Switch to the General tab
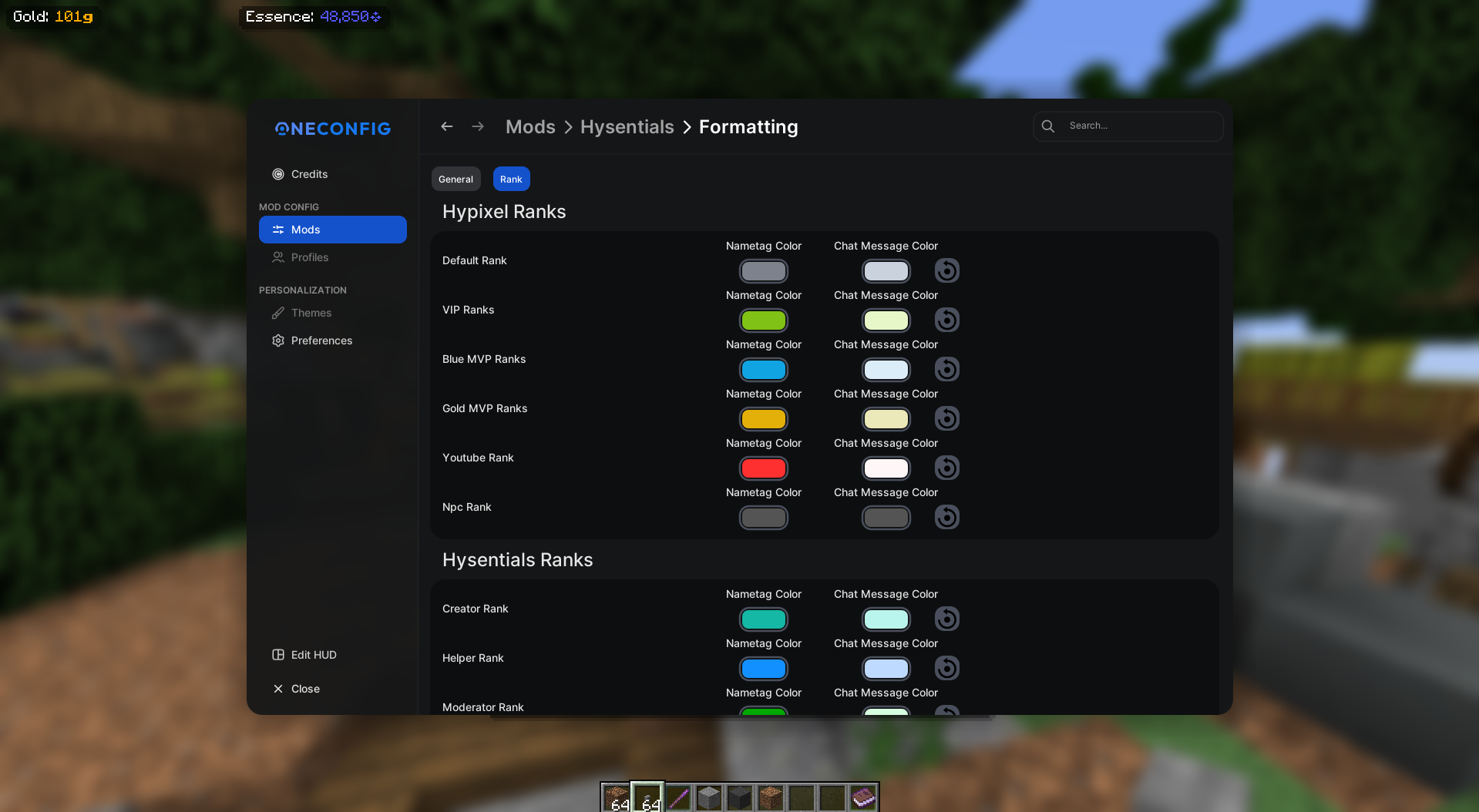The image size is (1479, 812). 455,179
